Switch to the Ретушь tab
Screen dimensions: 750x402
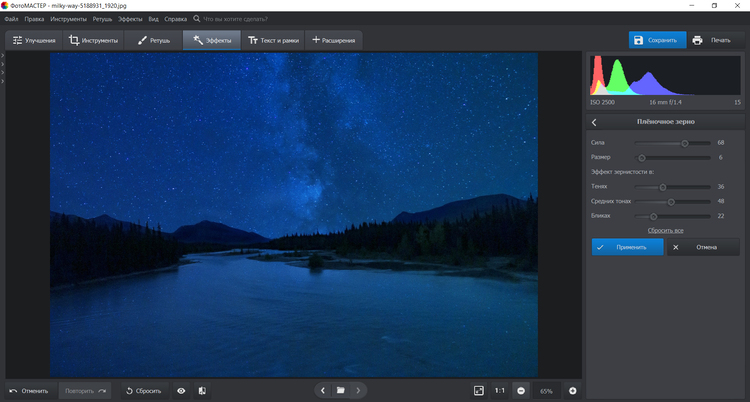coord(154,40)
